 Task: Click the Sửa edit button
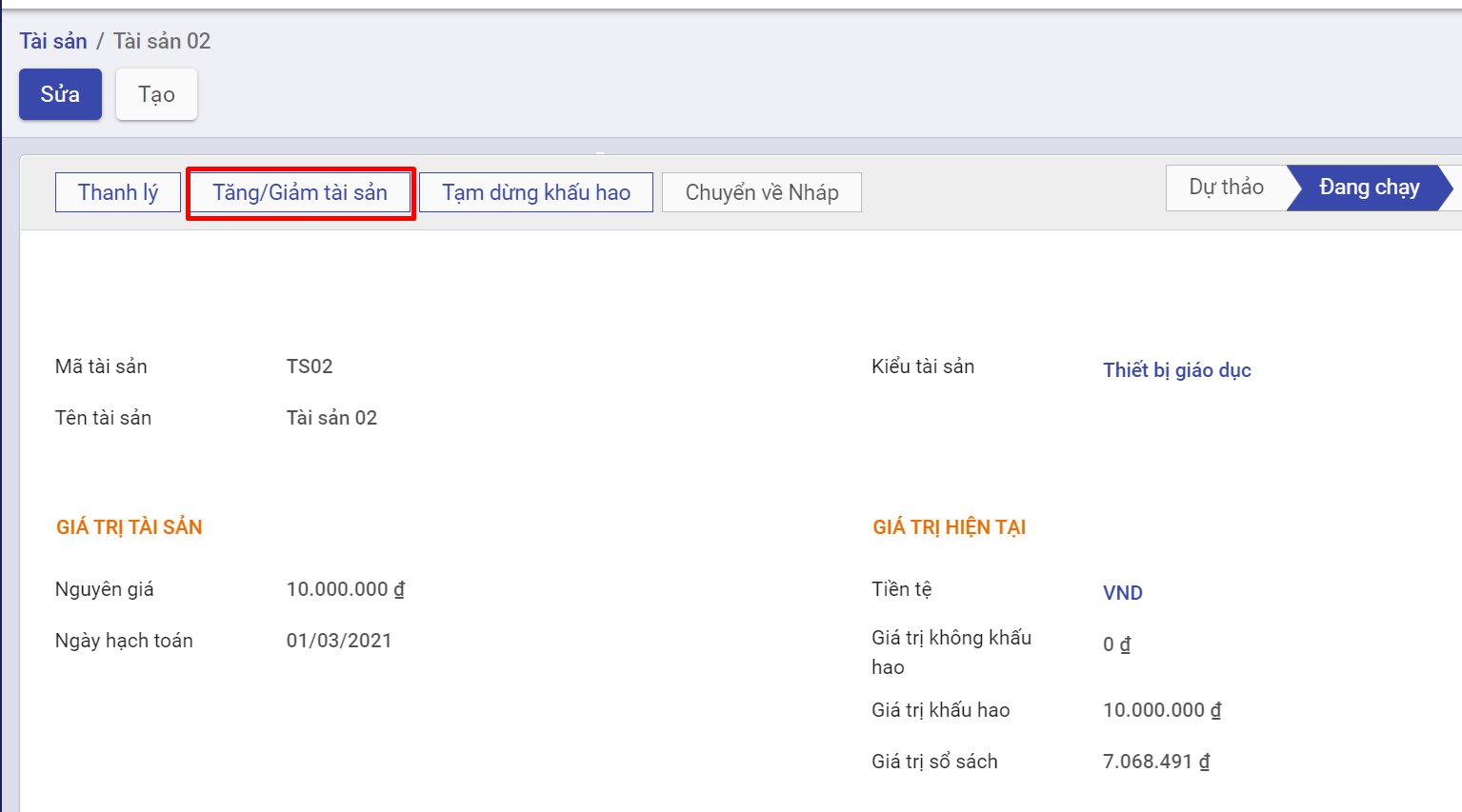60,94
